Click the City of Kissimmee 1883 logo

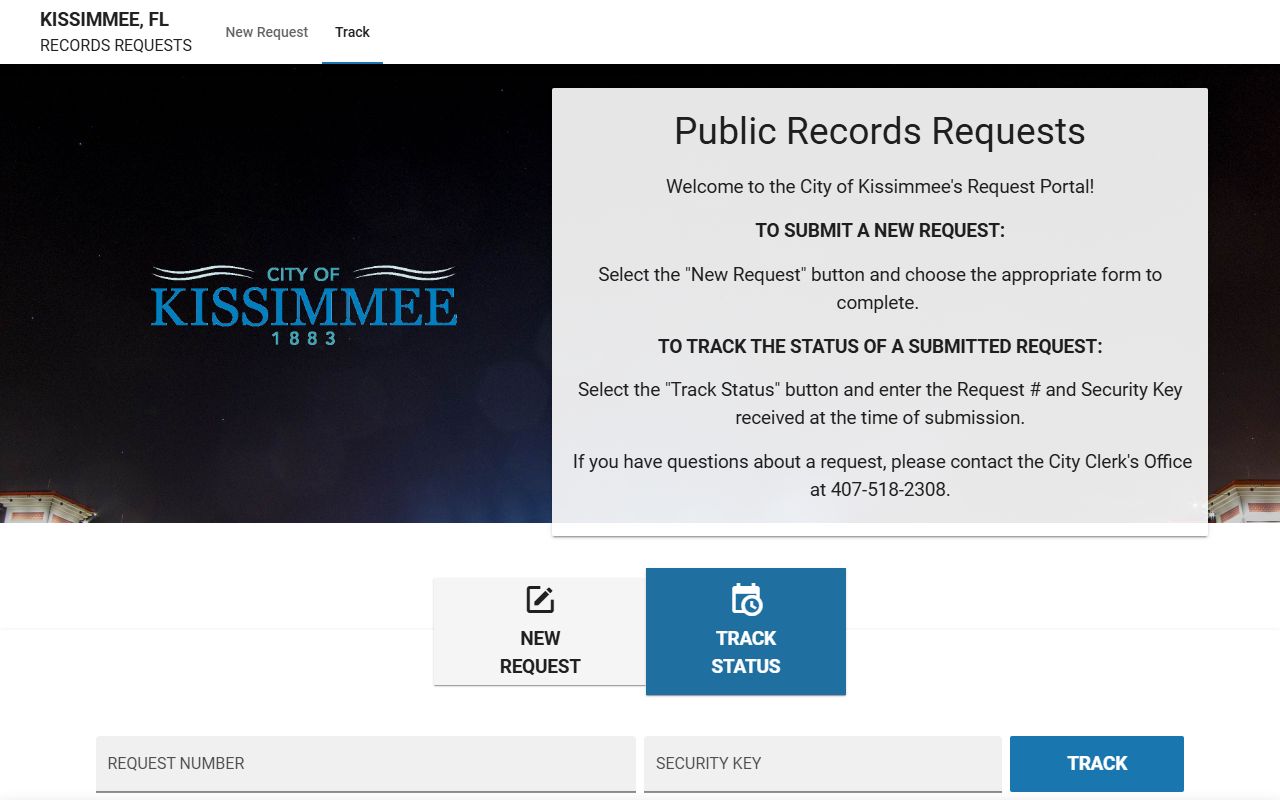coord(304,305)
